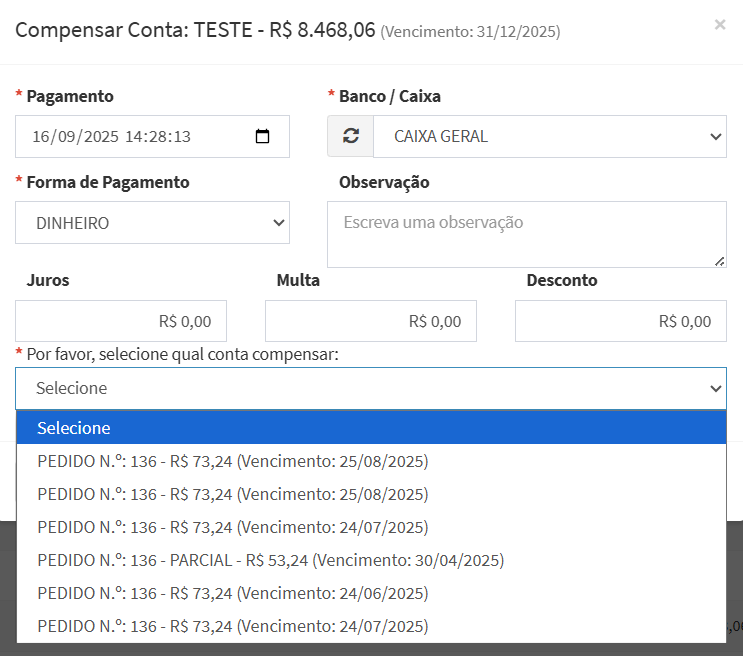
Task: Select the PARCIAL R$ 53,24 pedido option
Action: [x=270, y=560]
